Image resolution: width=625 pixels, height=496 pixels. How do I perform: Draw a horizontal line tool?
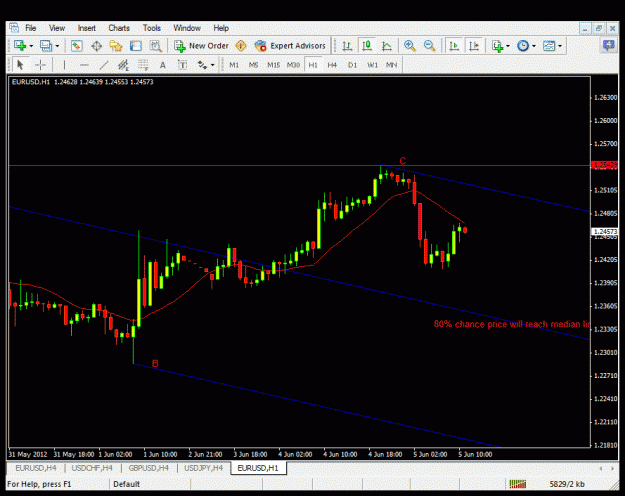84,65
